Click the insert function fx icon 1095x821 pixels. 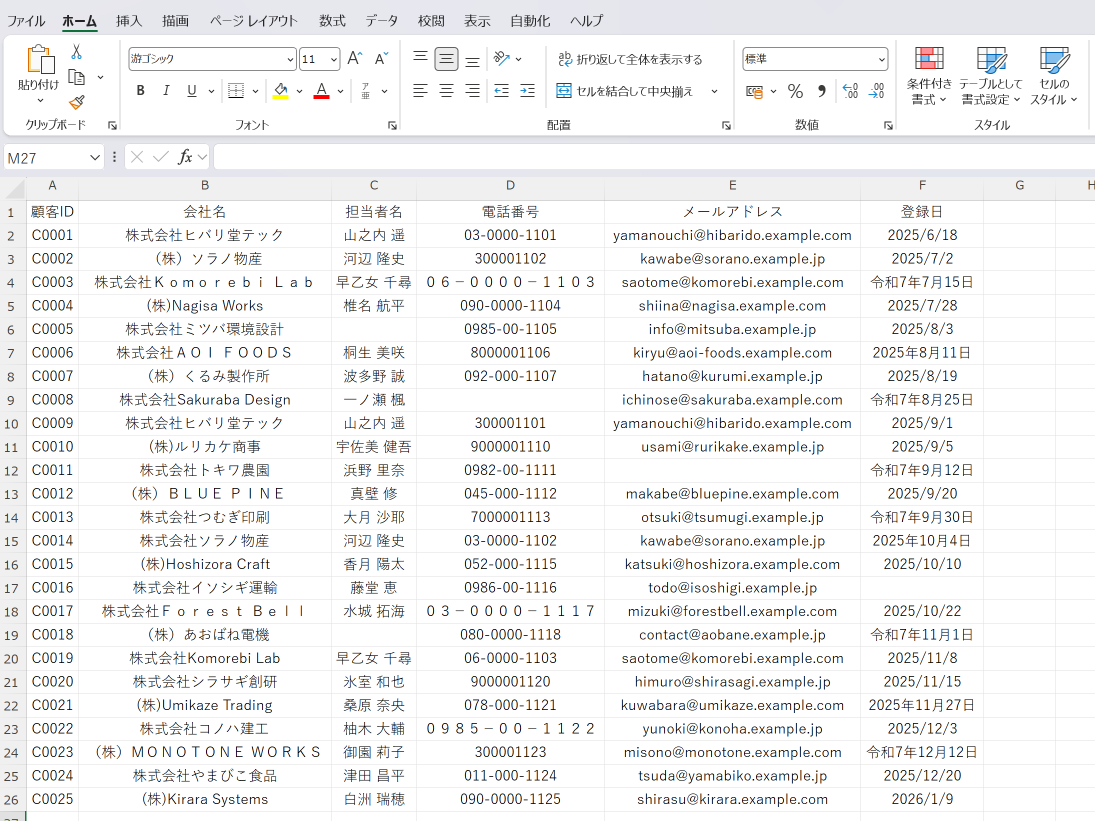tap(185, 157)
